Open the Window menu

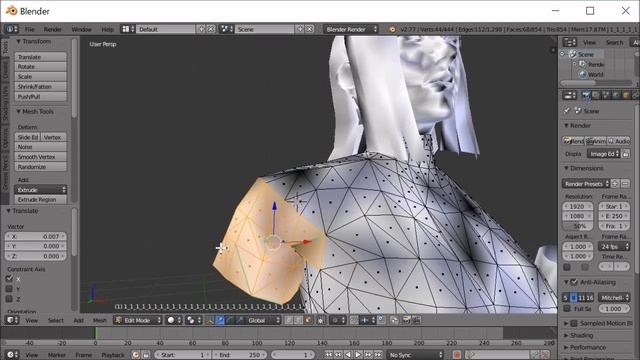[x=81, y=29]
